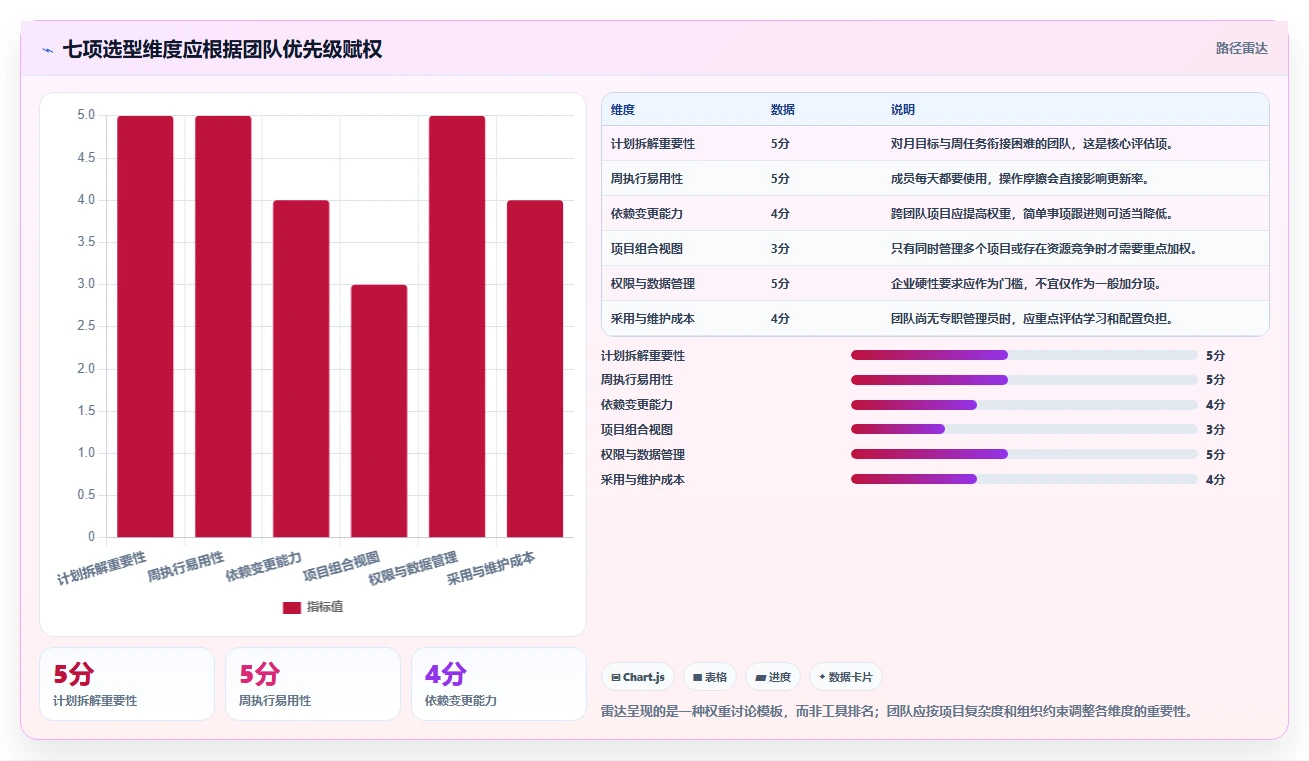
Task: Select the Chart.js tag chip
Action: tap(638, 677)
